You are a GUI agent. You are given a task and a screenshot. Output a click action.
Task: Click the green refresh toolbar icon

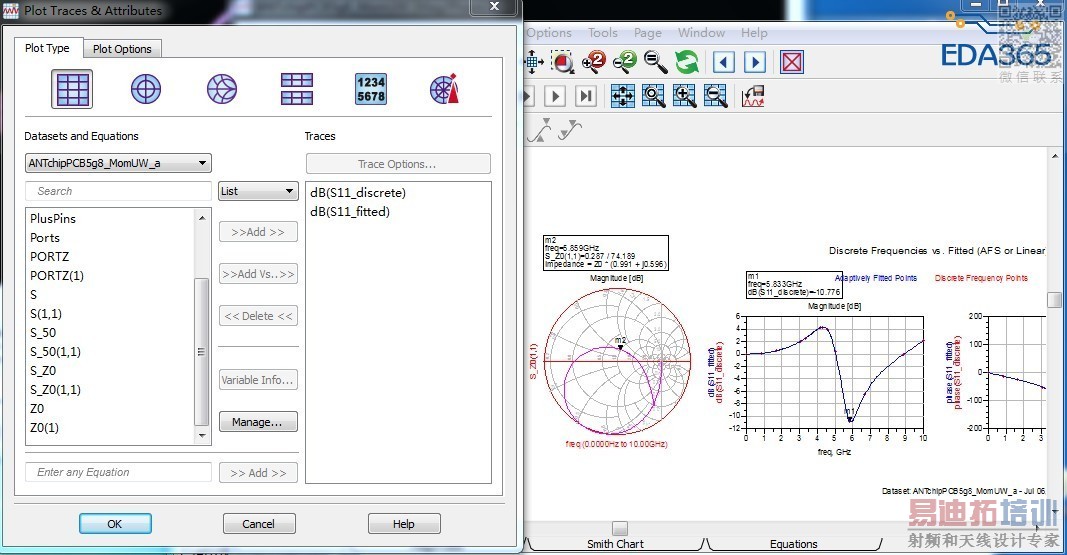(686, 62)
